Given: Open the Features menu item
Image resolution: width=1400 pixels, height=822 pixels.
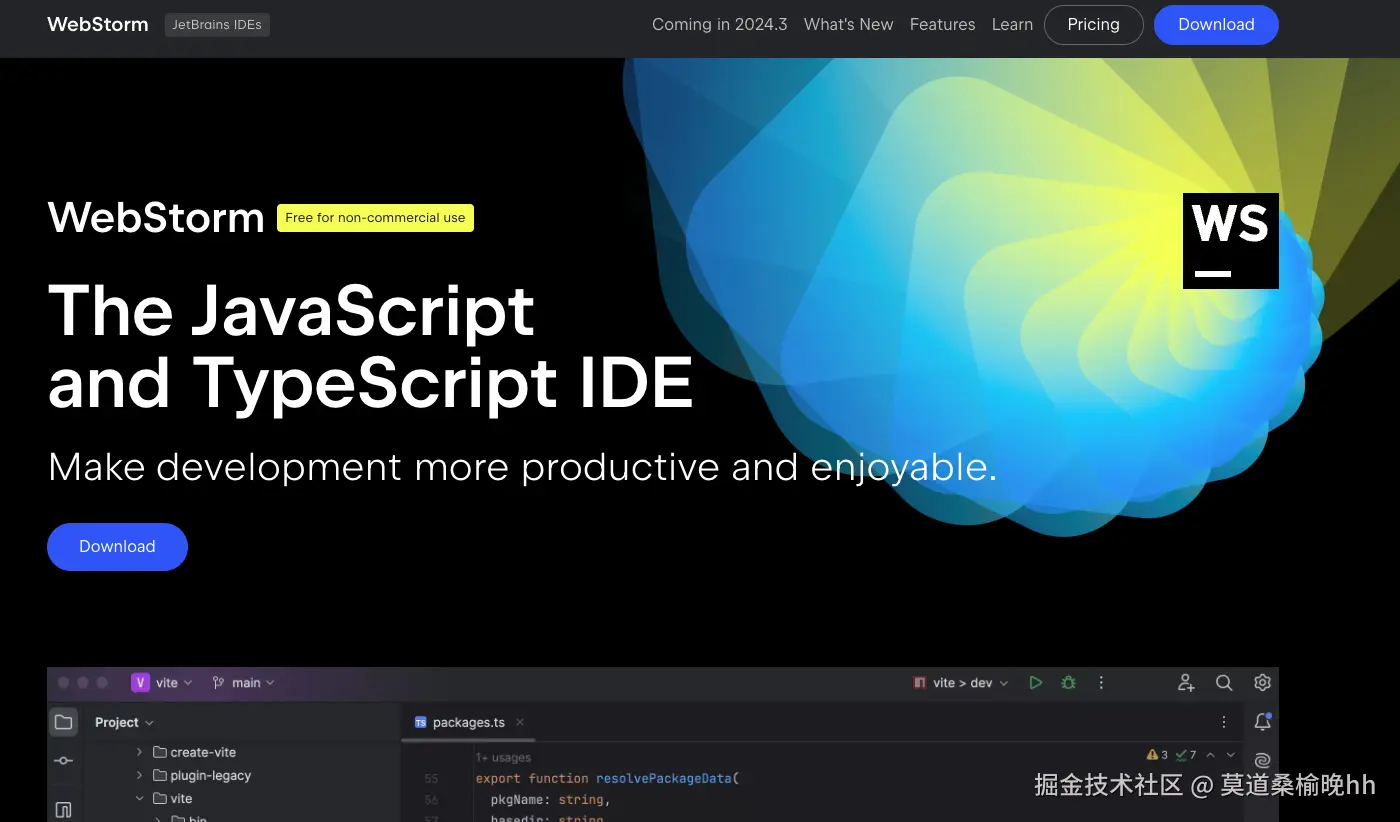Looking at the screenshot, I should (942, 25).
